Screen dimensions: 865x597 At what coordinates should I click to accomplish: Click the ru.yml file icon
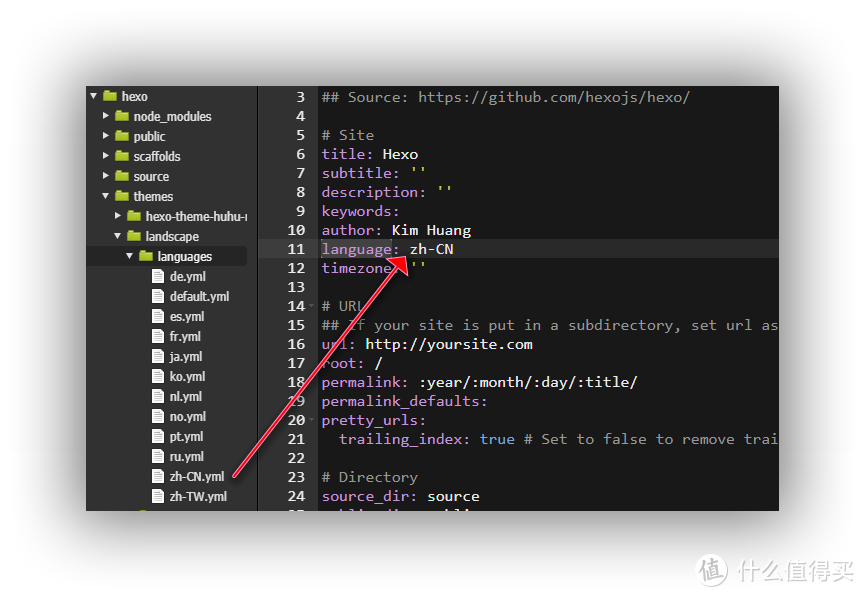pos(158,456)
